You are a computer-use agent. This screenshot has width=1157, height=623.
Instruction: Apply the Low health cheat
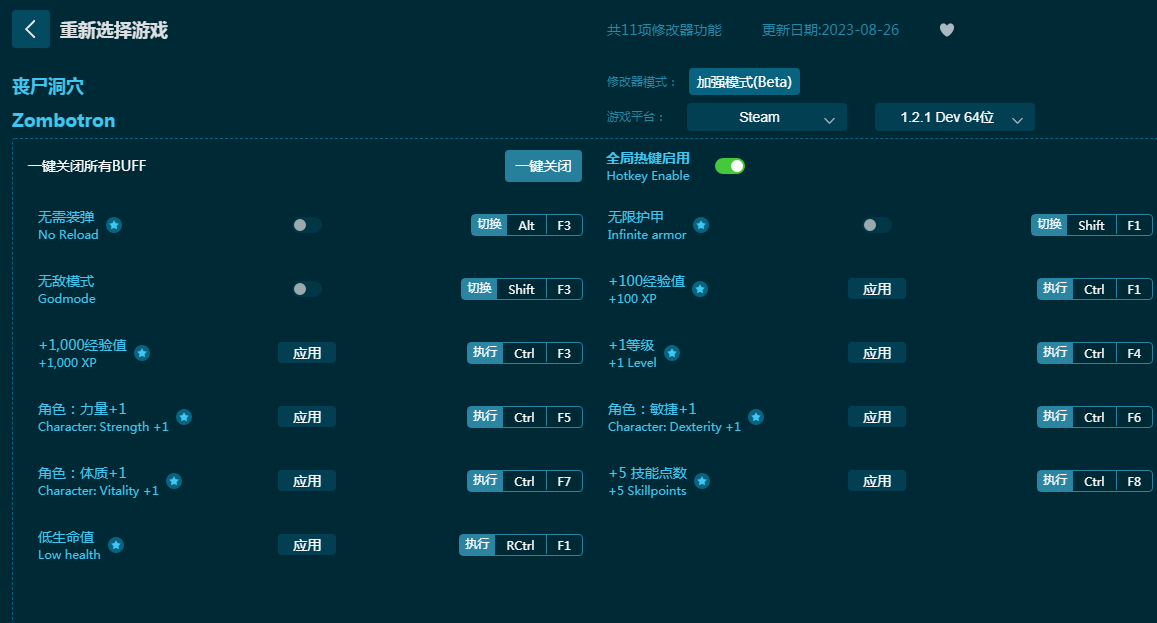307,545
